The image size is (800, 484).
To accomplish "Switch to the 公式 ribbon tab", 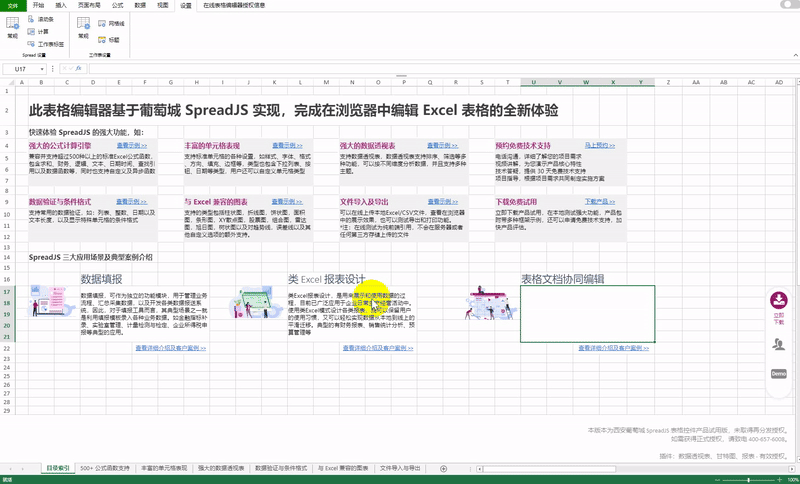I will (x=117, y=5).
